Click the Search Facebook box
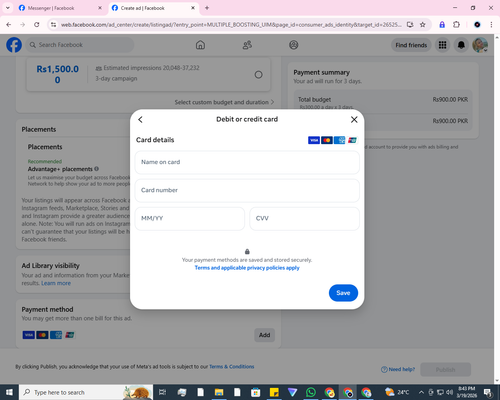Screen dimensions: 500x400 (x=80, y=45)
